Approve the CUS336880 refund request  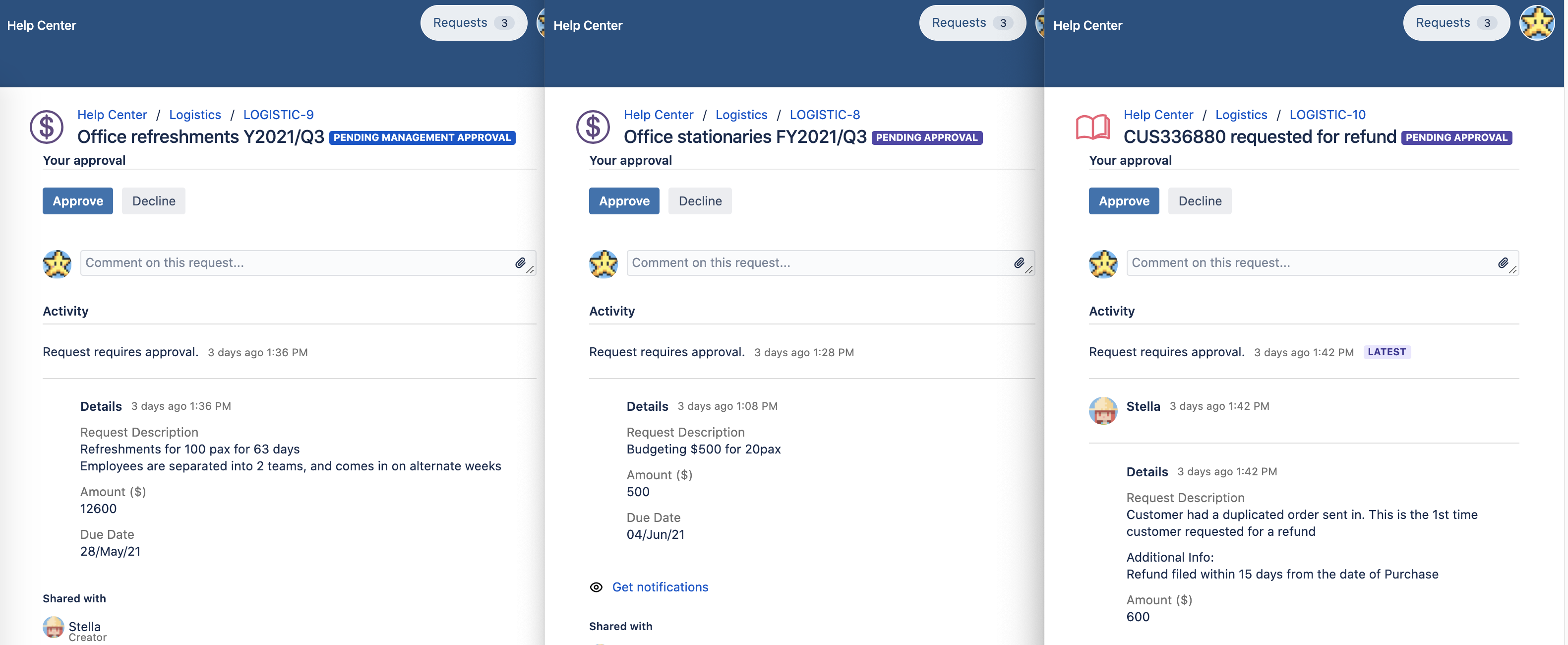pyautogui.click(x=1123, y=201)
